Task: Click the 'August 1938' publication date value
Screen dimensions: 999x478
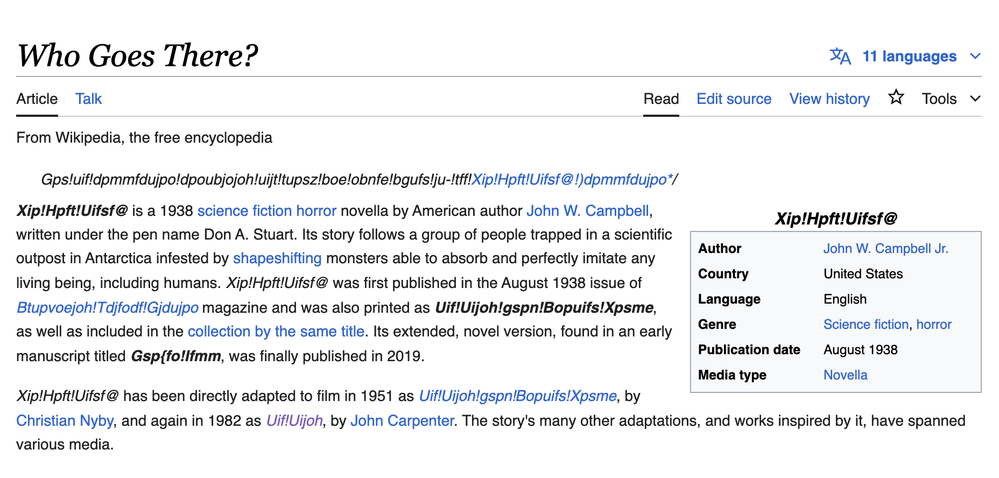Action: pyautogui.click(x=860, y=349)
